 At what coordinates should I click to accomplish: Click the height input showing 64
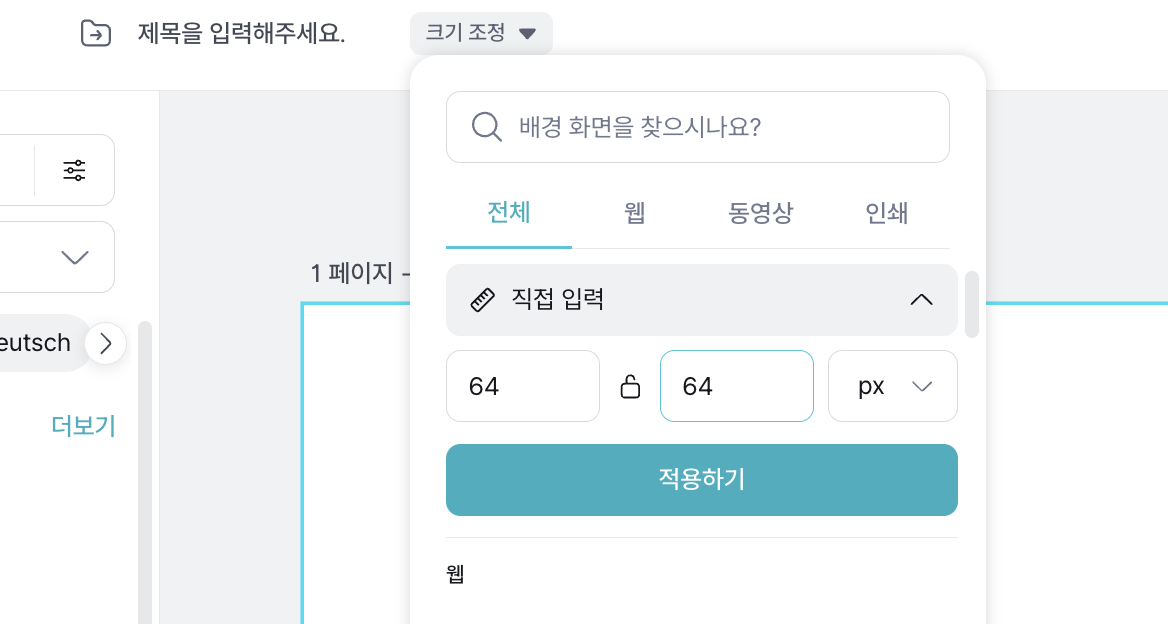pos(736,386)
